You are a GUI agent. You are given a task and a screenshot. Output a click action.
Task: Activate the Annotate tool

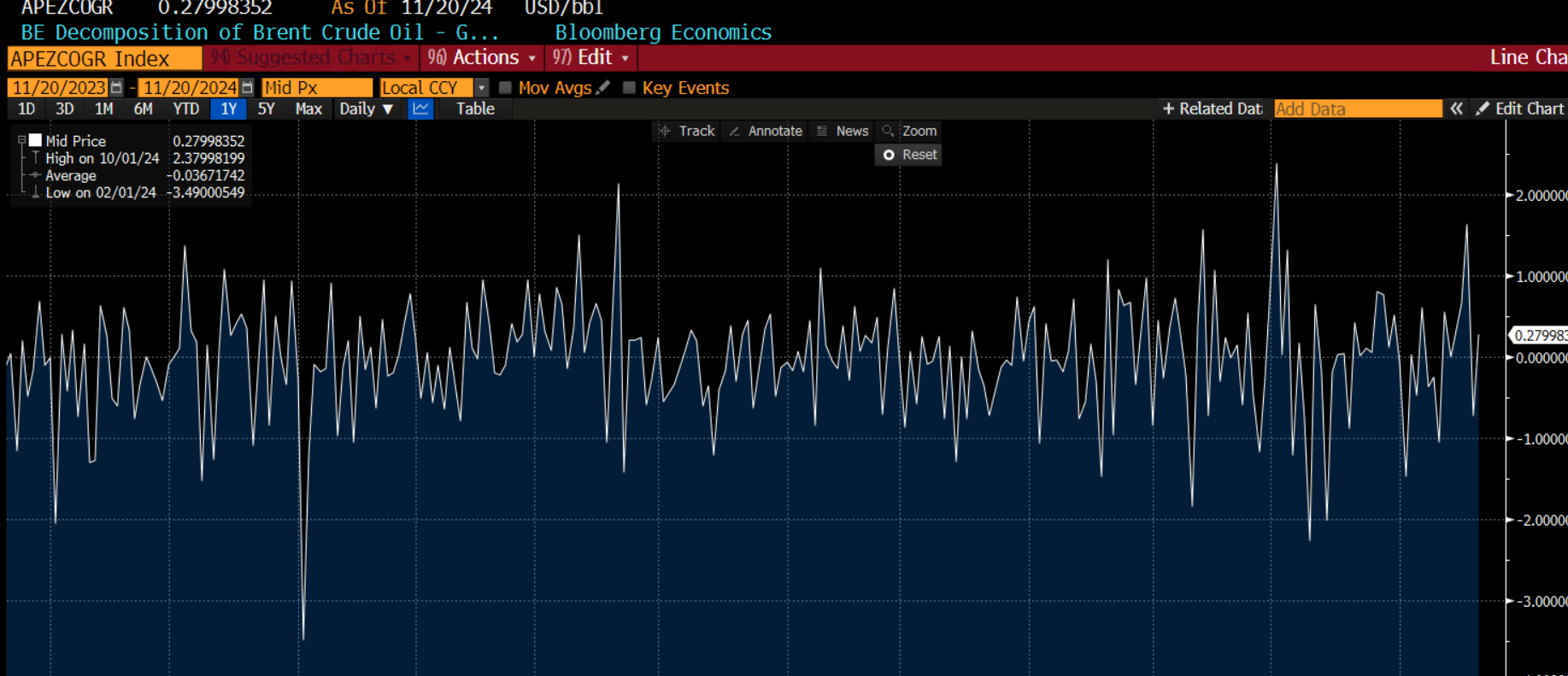coord(766,131)
